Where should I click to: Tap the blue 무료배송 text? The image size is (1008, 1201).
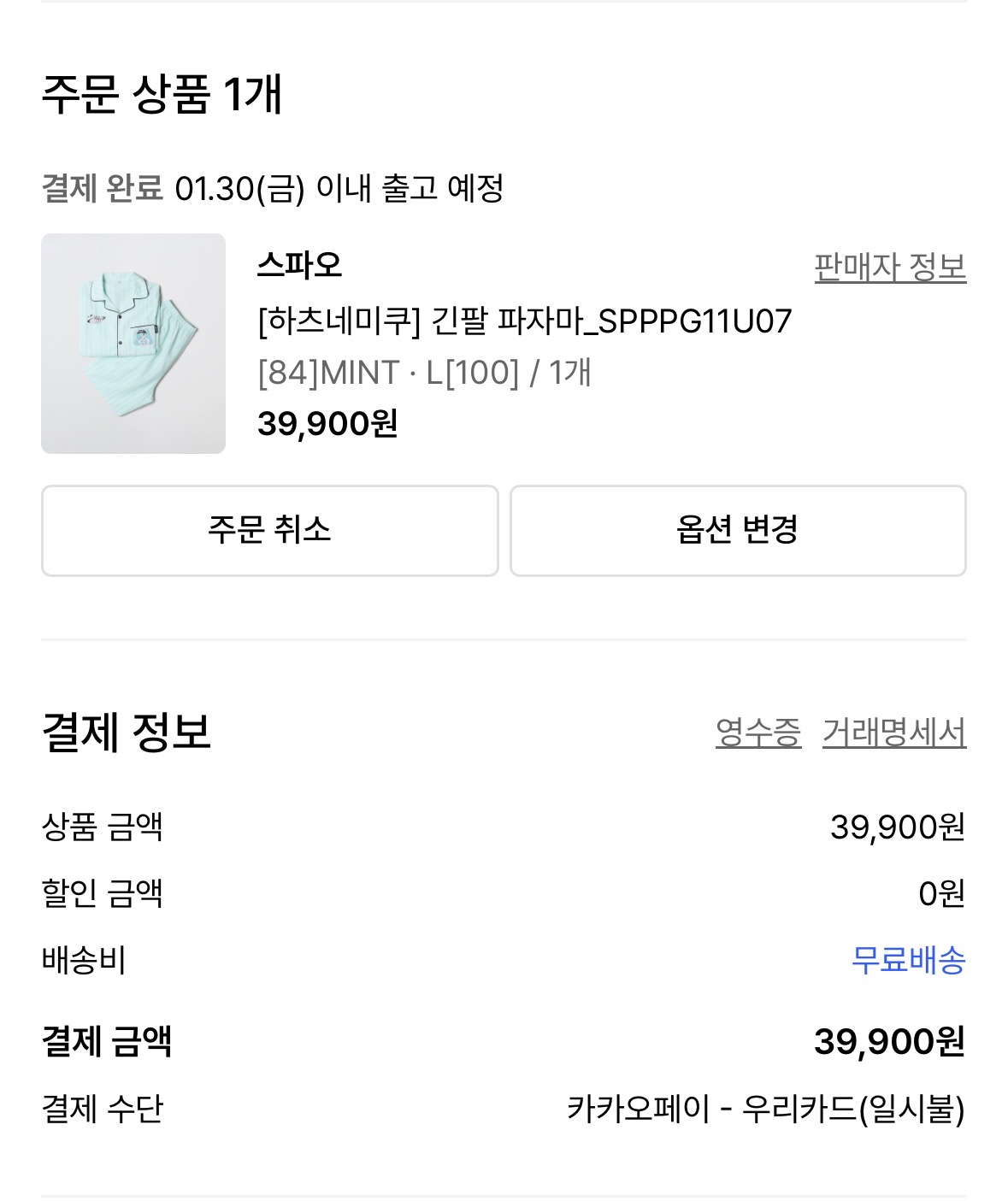[908, 960]
